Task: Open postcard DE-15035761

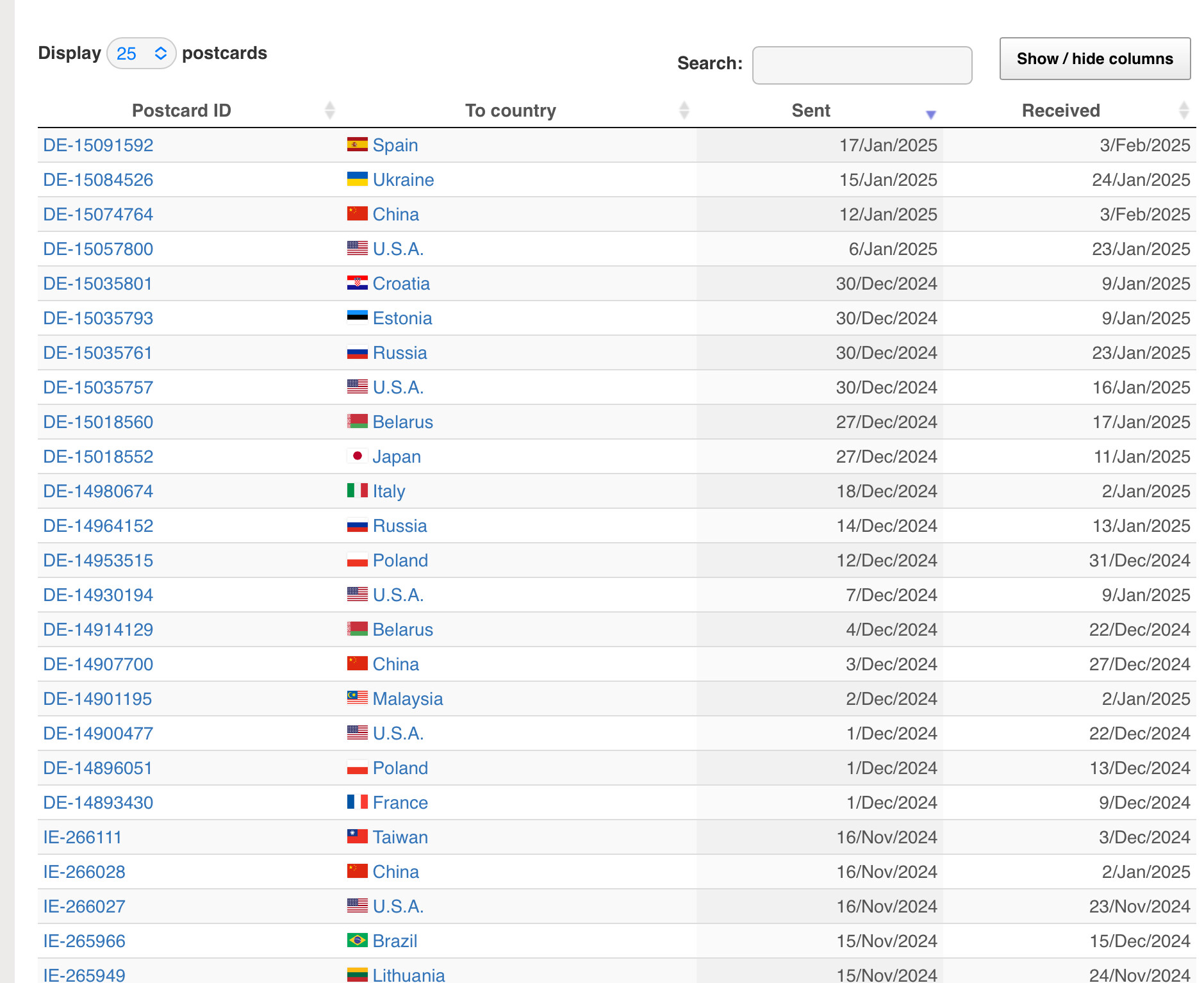Action: click(97, 352)
